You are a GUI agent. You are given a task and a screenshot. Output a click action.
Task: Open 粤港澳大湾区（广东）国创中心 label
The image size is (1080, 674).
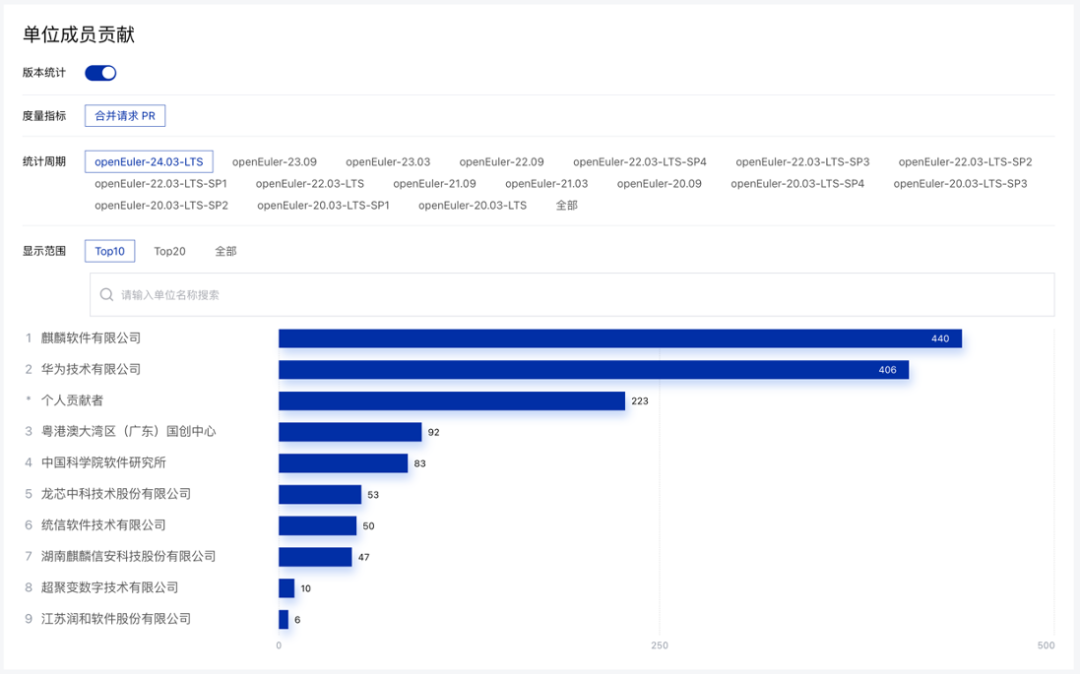(x=128, y=432)
